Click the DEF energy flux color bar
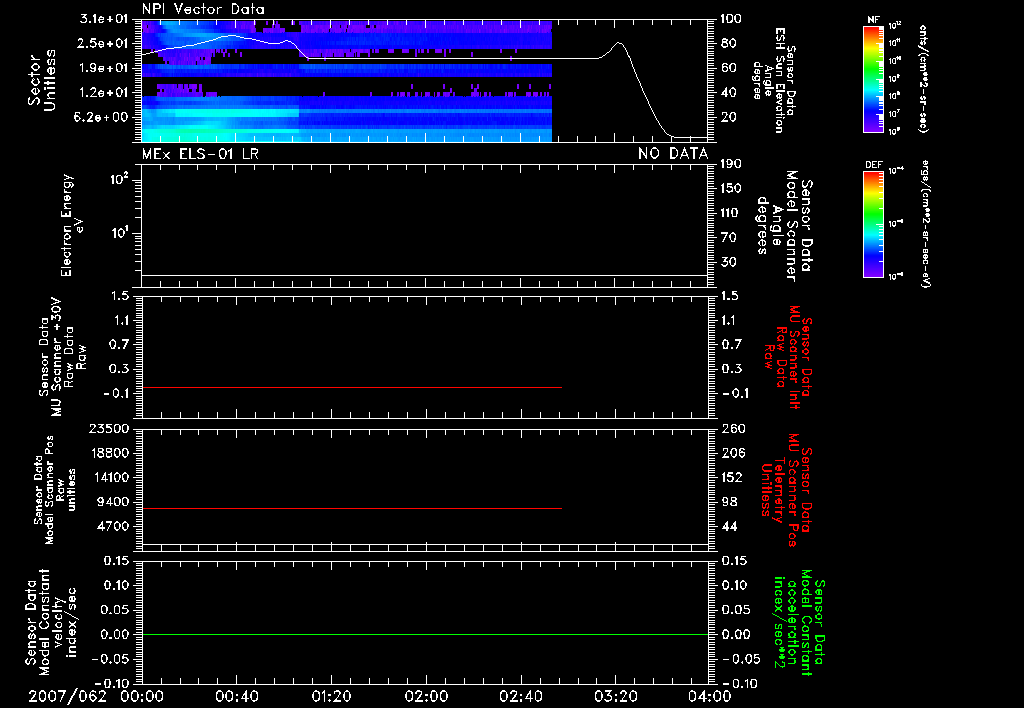1024x708 pixels. click(x=873, y=224)
